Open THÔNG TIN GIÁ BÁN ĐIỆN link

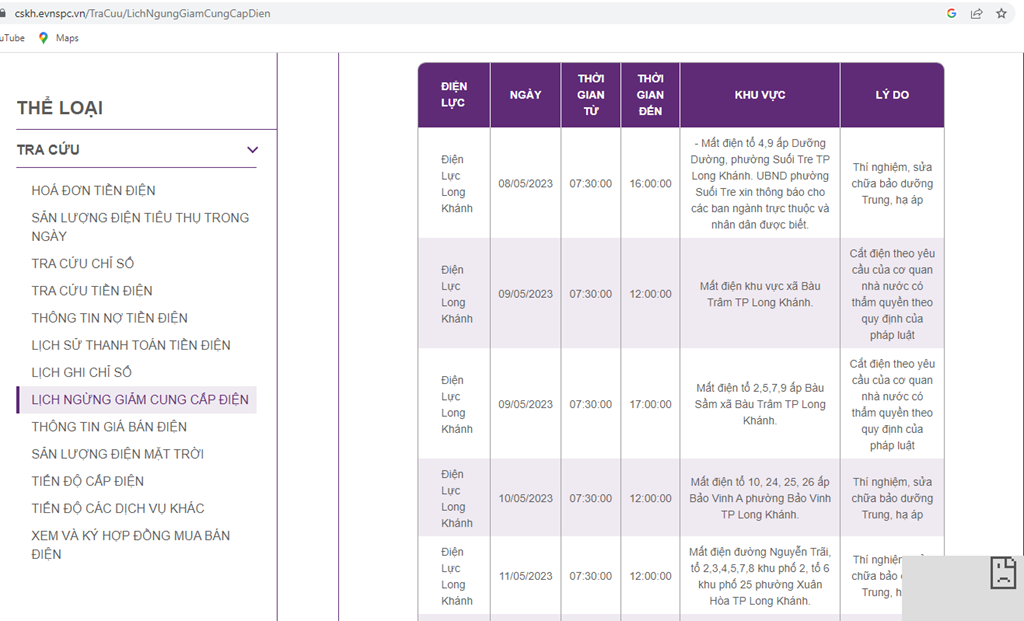[x=109, y=426]
